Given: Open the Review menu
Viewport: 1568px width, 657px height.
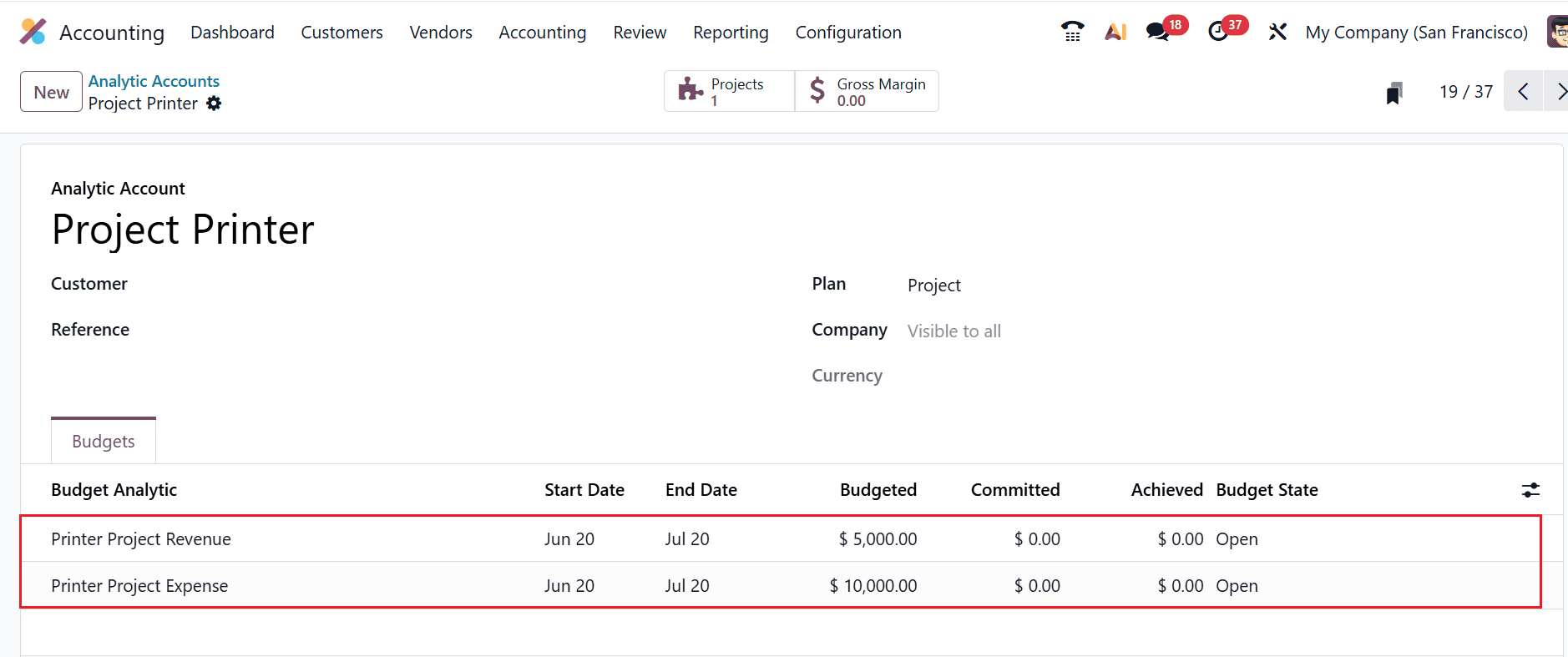Looking at the screenshot, I should pos(640,33).
